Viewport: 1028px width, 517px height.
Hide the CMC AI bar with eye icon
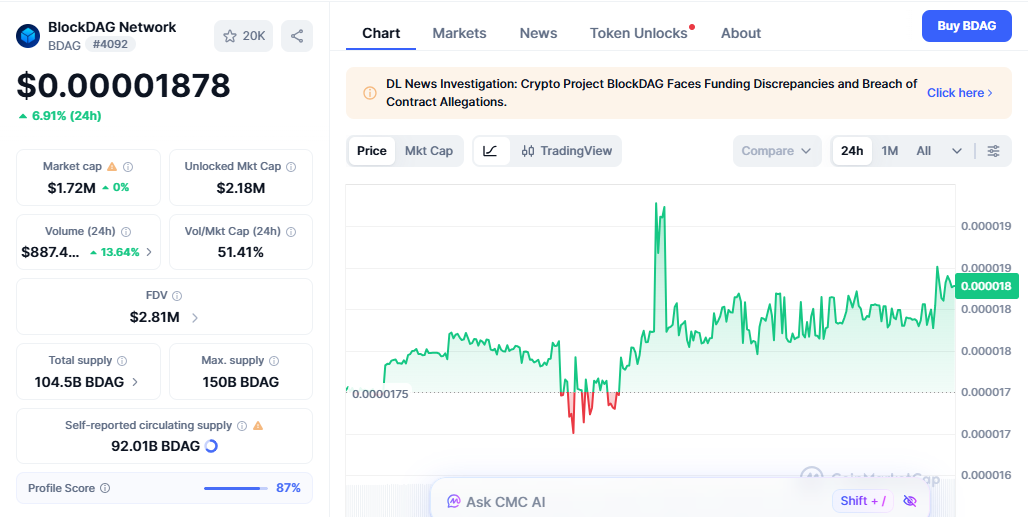pyautogui.click(x=909, y=501)
